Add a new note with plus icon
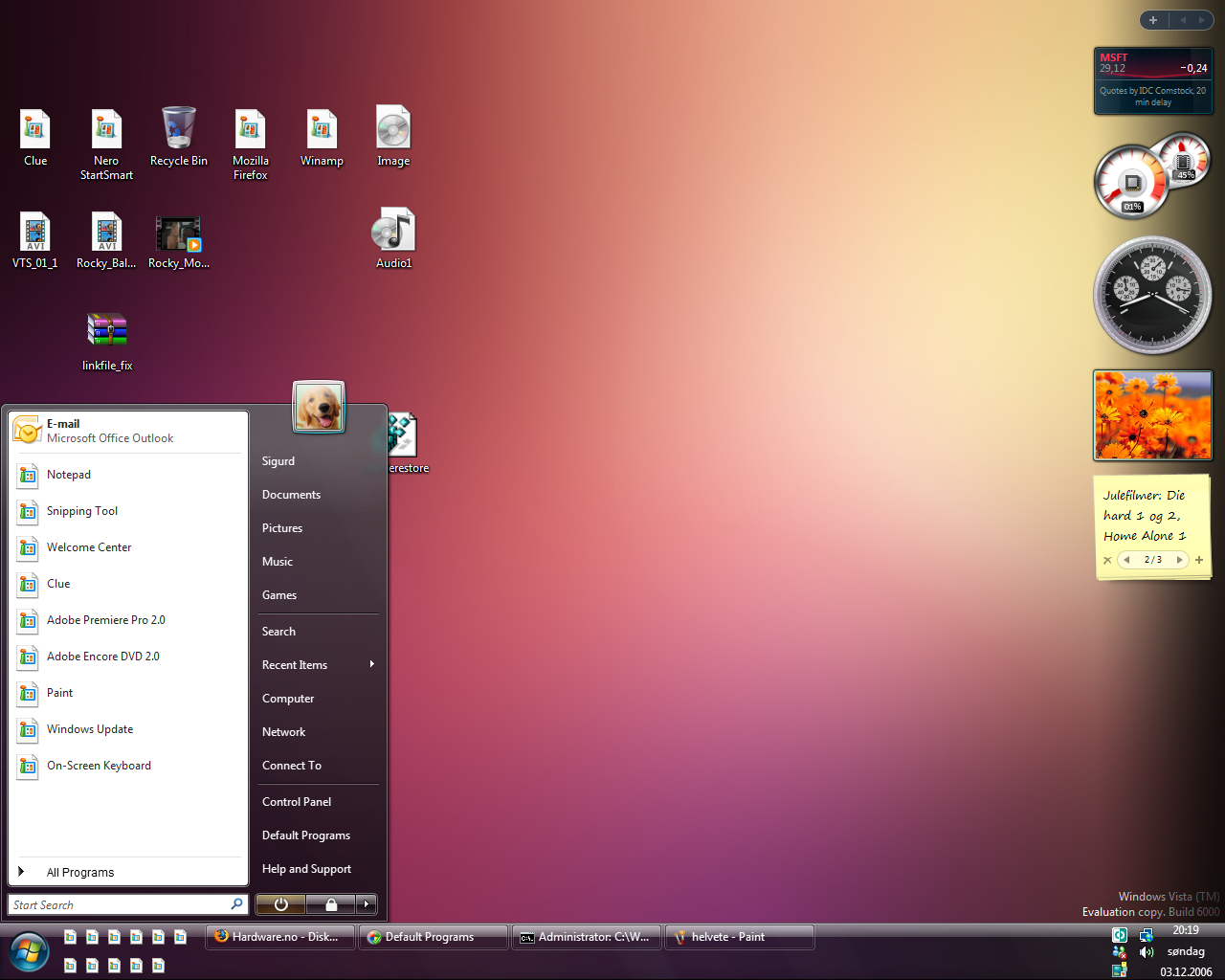1225x980 pixels. tap(1199, 560)
